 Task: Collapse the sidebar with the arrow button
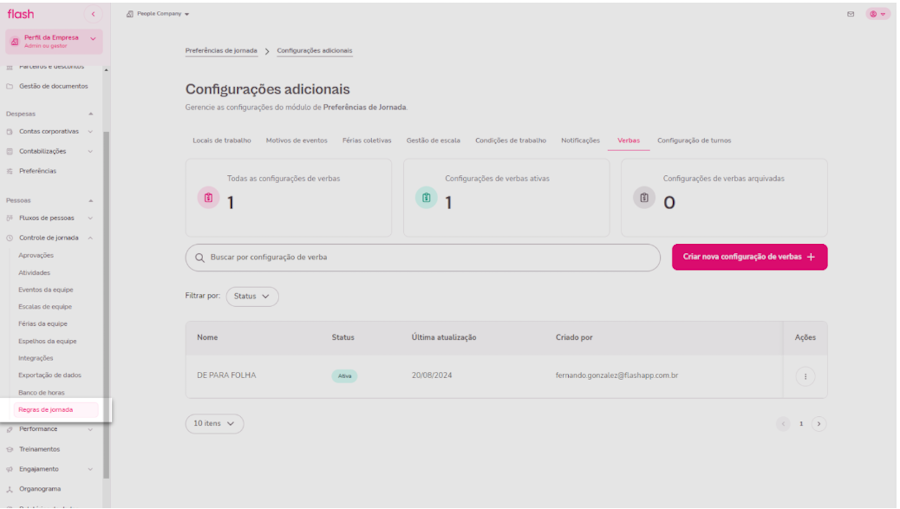93,14
